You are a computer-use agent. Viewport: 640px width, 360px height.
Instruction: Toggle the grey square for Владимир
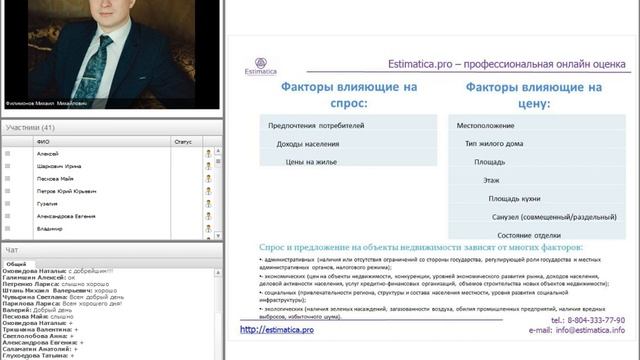[x=7, y=229]
